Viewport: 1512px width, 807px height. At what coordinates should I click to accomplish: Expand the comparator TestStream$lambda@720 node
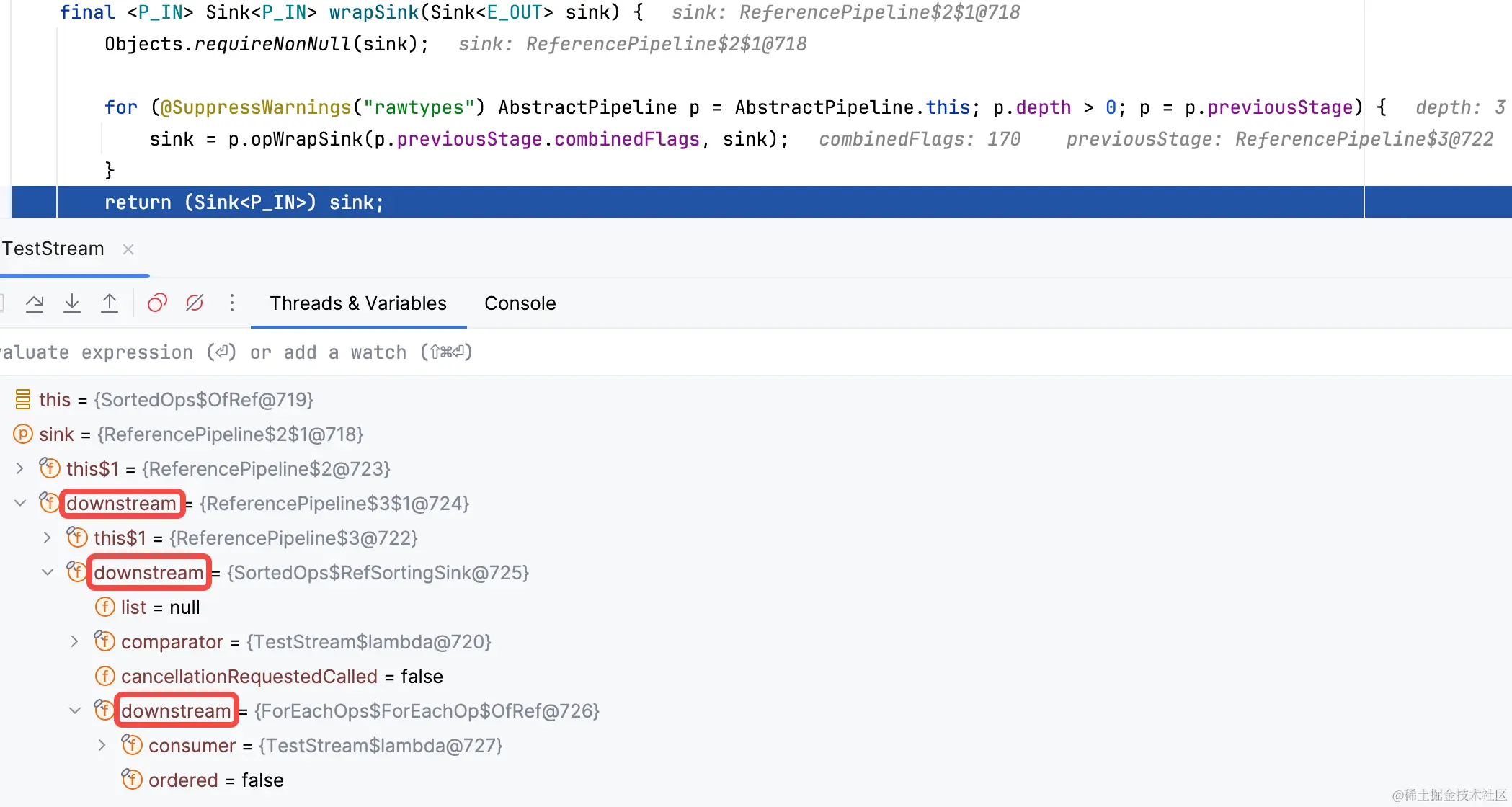coord(75,642)
